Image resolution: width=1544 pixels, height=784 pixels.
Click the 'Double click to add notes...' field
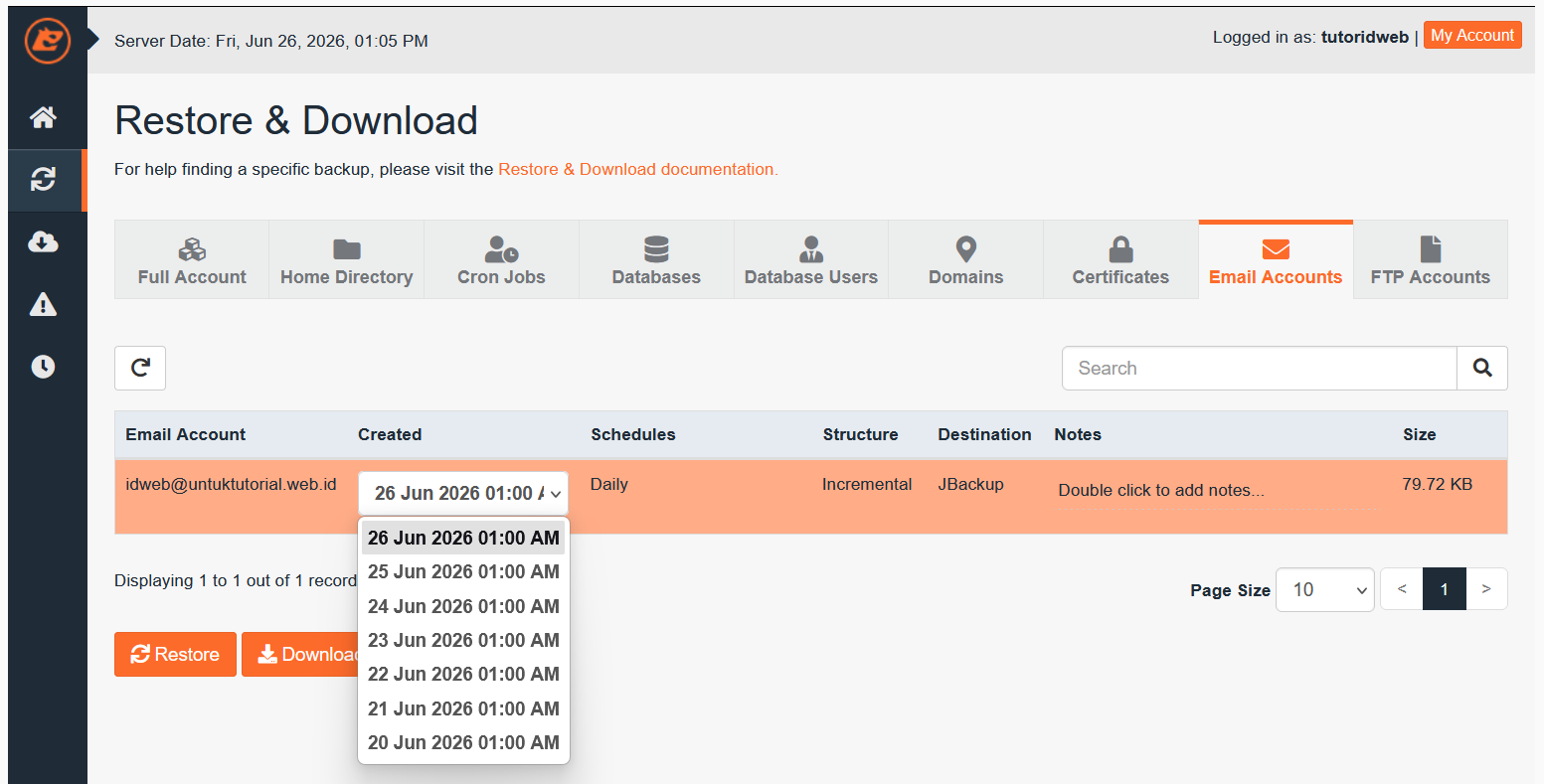[x=1217, y=490]
